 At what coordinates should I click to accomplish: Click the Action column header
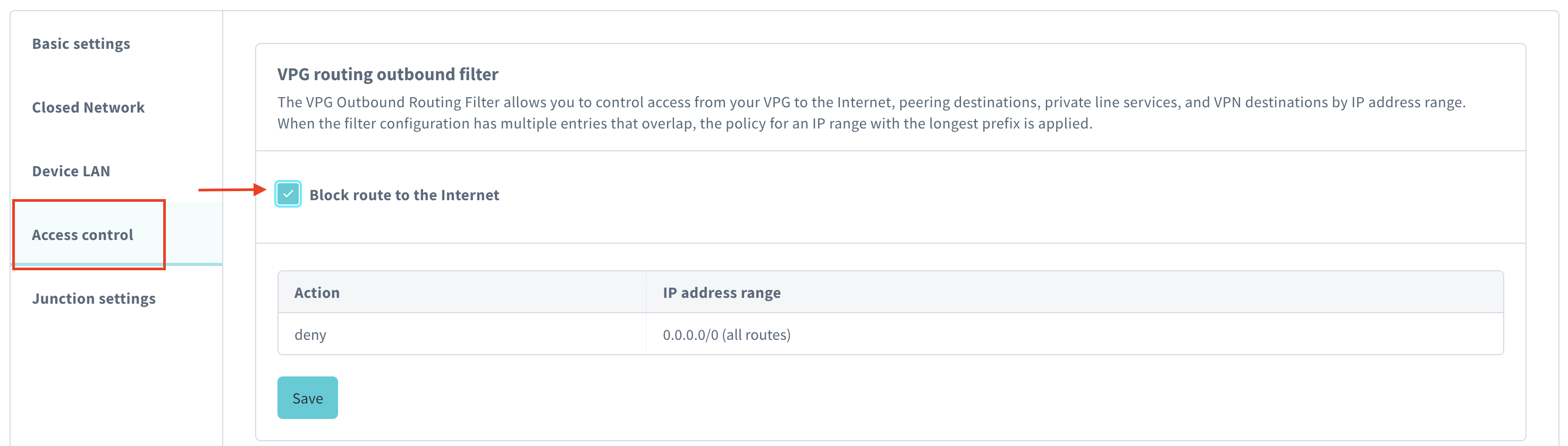(317, 292)
